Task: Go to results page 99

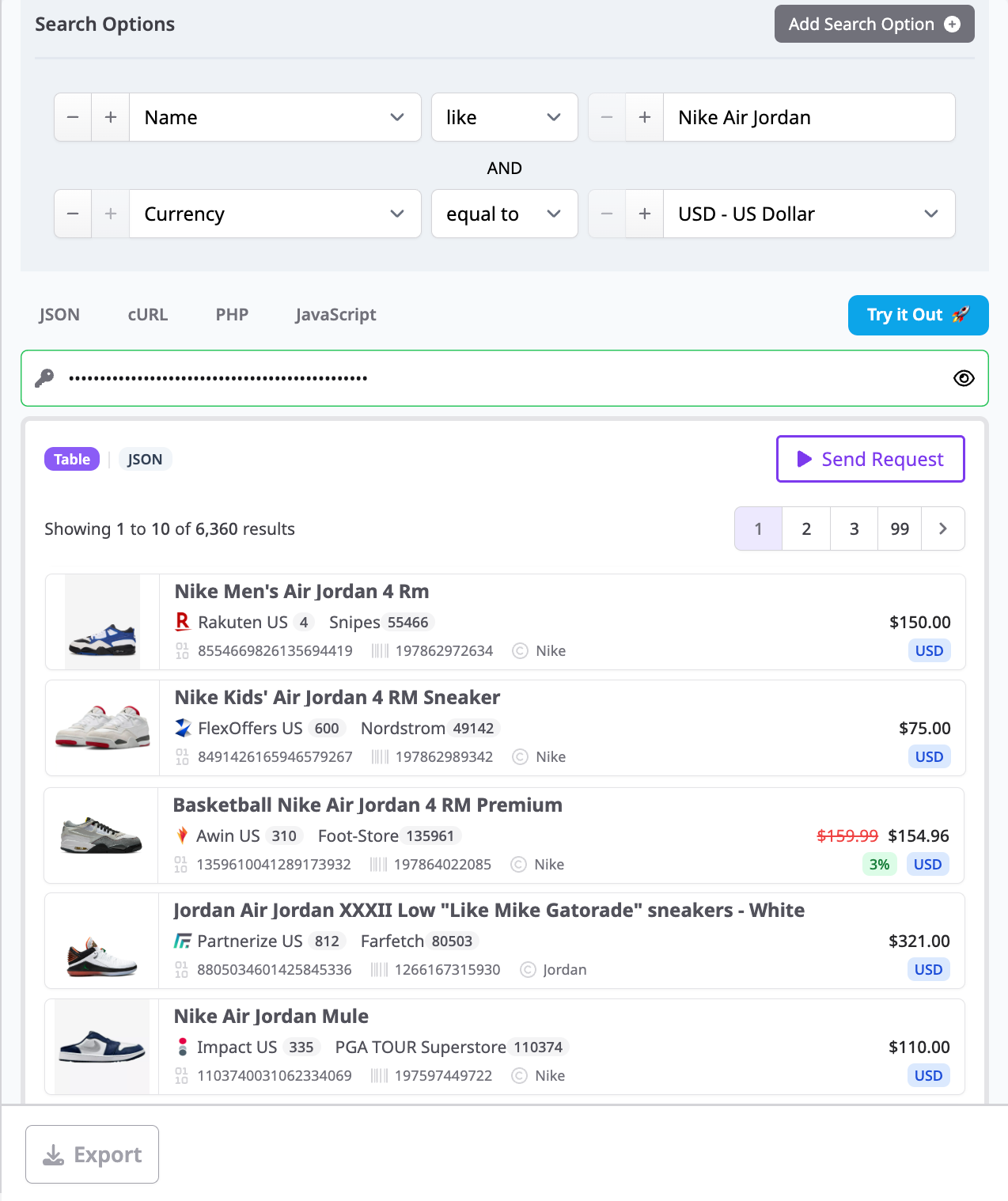Action: click(900, 529)
